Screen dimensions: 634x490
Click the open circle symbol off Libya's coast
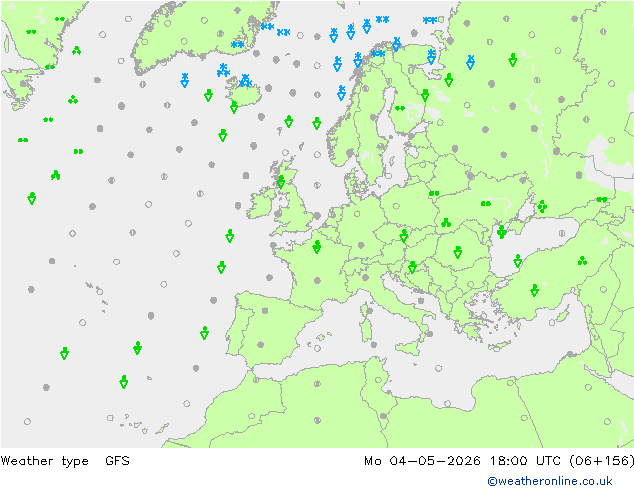pyautogui.click(x=438, y=368)
